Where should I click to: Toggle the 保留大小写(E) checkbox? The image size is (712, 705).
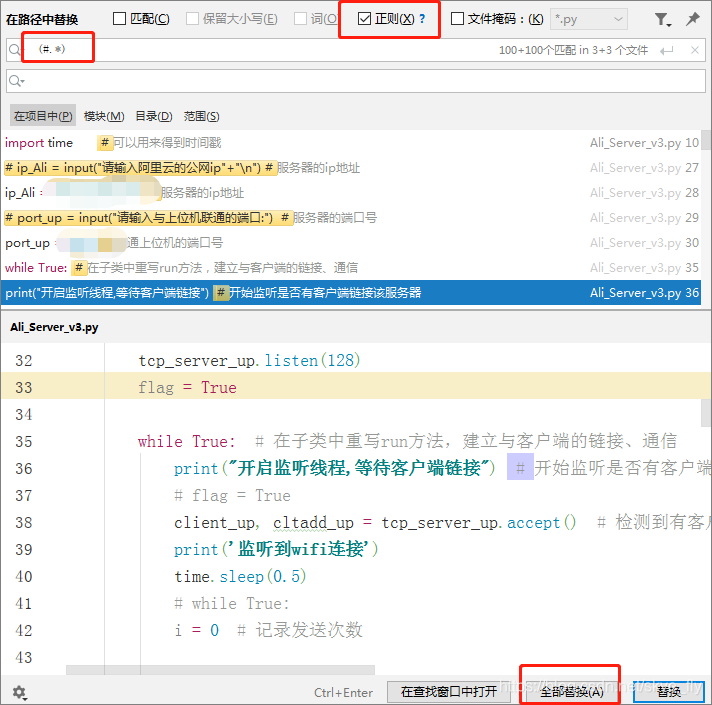(x=193, y=19)
